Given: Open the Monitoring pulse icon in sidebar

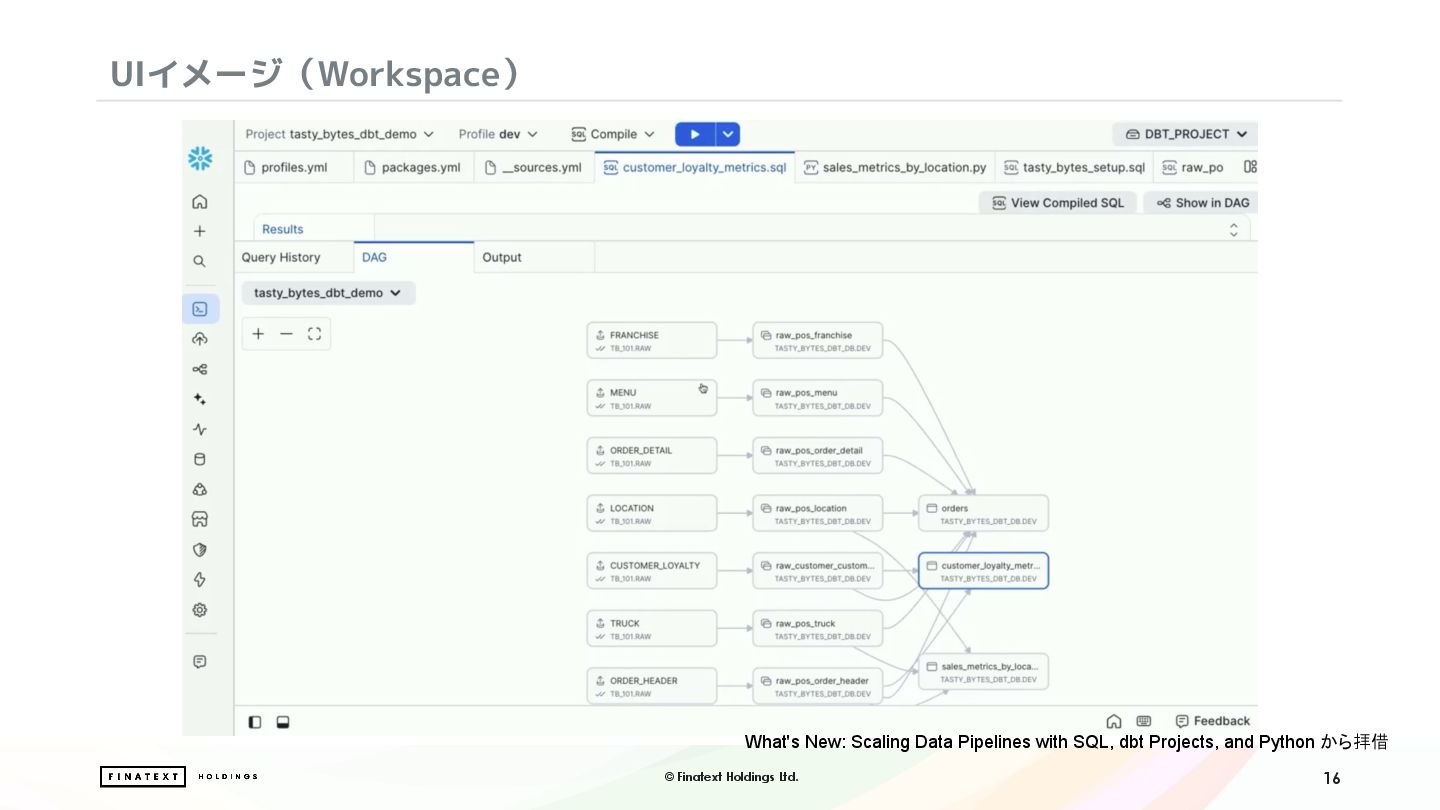Looking at the screenshot, I should (200, 429).
